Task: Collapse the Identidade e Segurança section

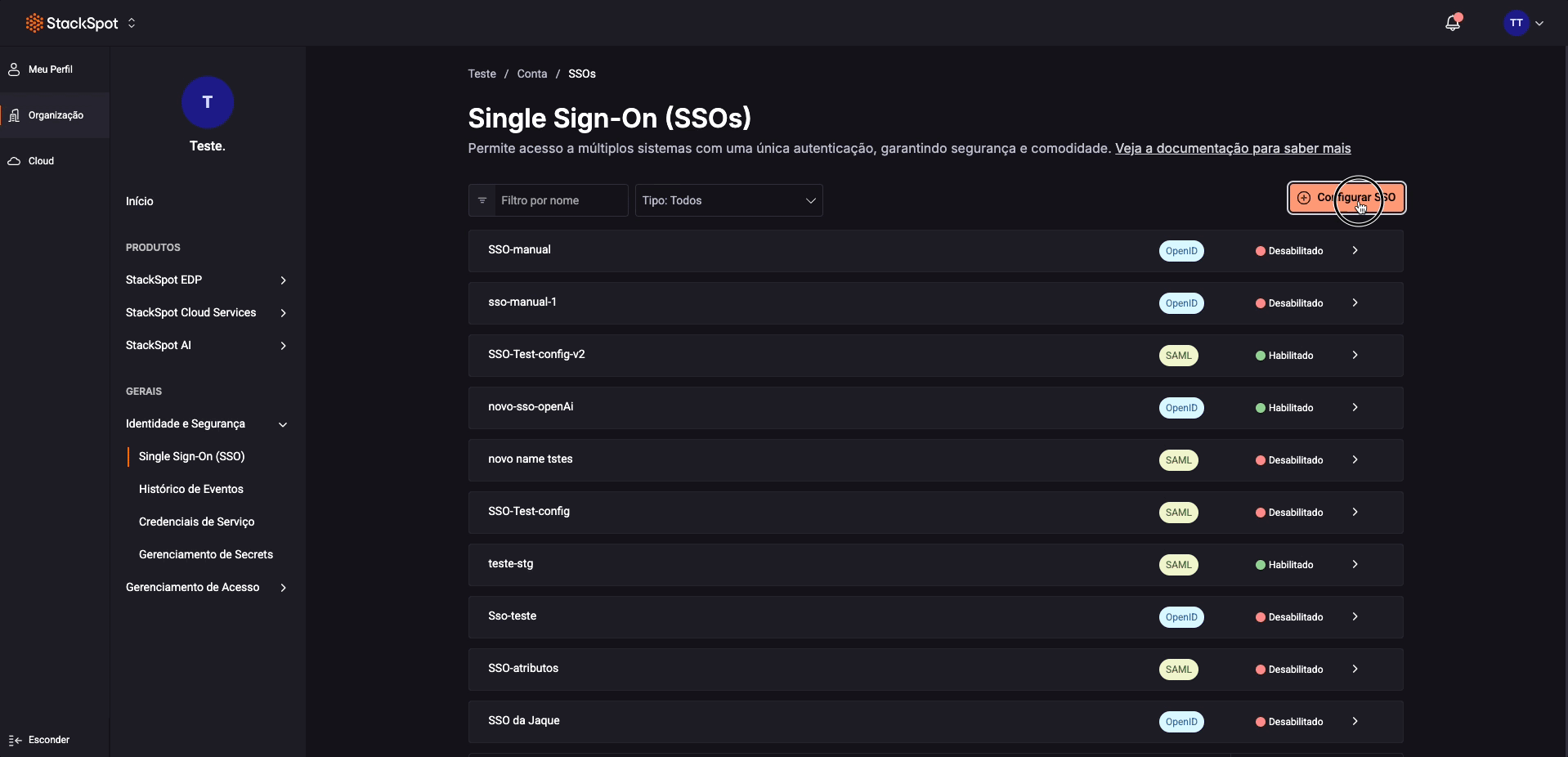Action: tap(283, 424)
